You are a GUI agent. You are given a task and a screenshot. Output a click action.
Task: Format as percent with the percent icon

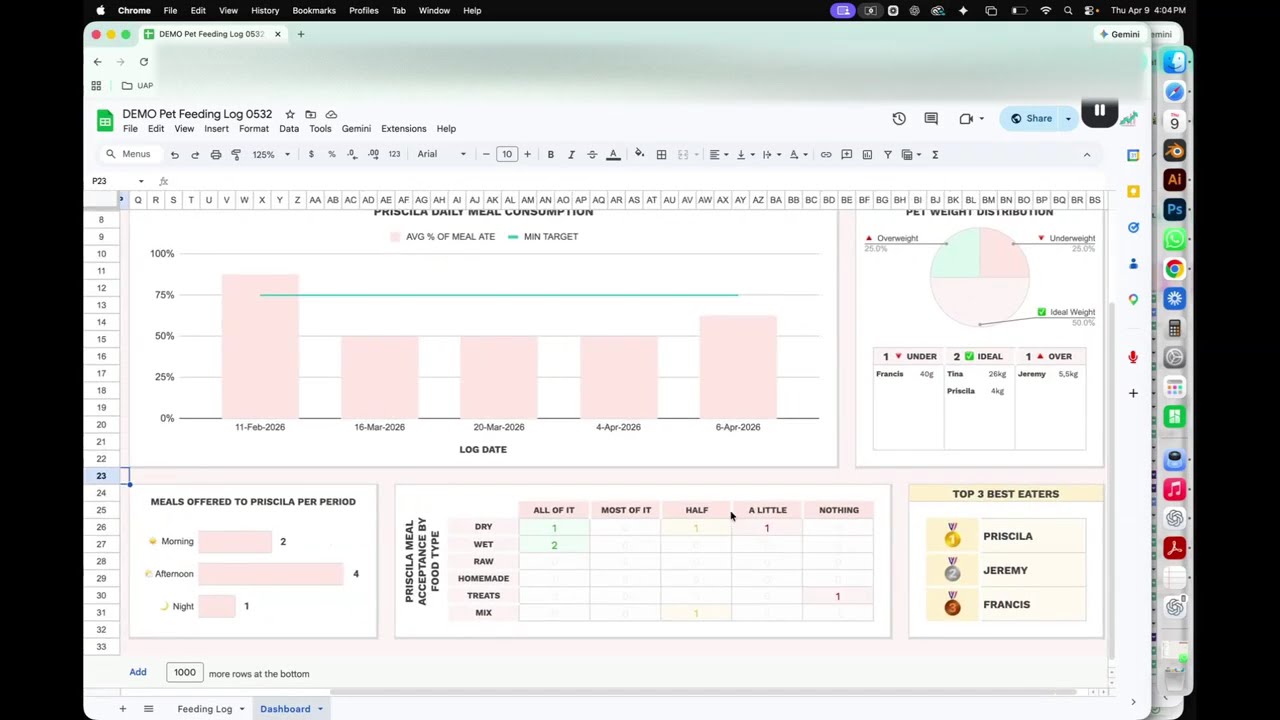[x=332, y=155]
